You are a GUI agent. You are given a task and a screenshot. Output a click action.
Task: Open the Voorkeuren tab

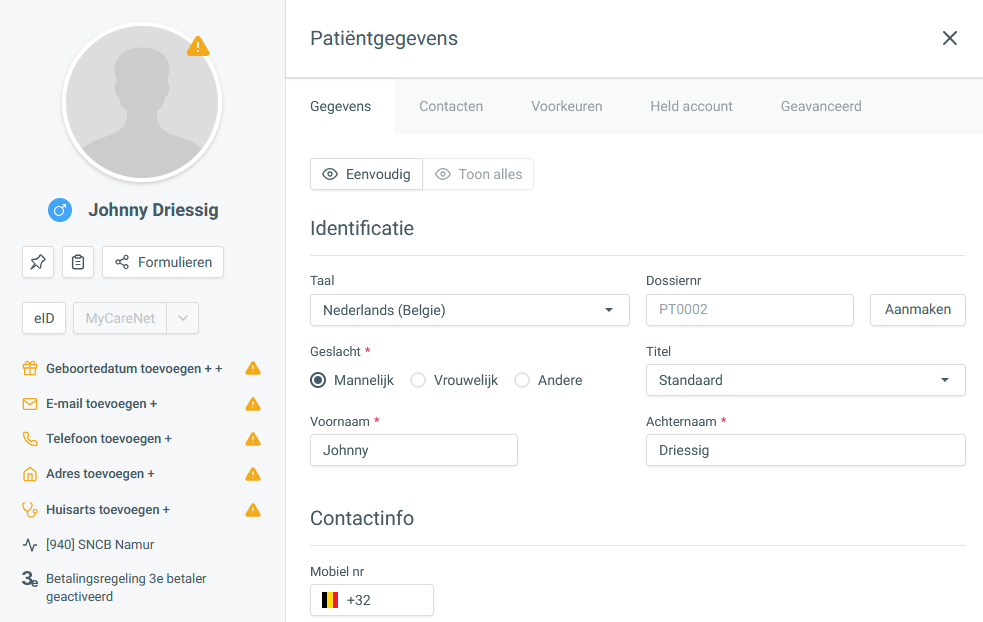coord(567,107)
